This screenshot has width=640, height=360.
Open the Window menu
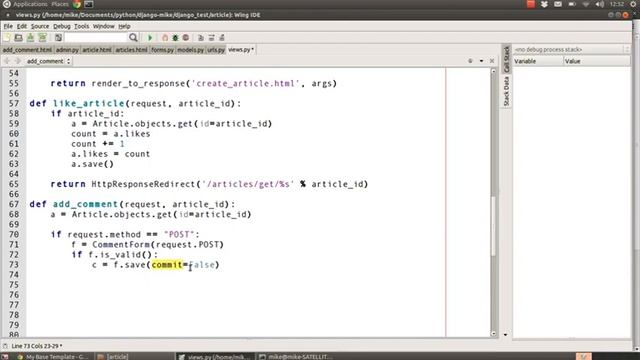tap(104, 26)
